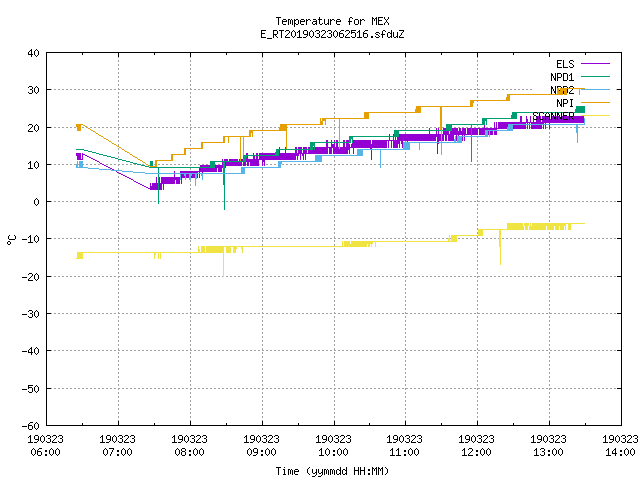The height and width of the screenshot is (480, 640).
Task: Click the °C y-axis unit label
Action: [11, 240]
